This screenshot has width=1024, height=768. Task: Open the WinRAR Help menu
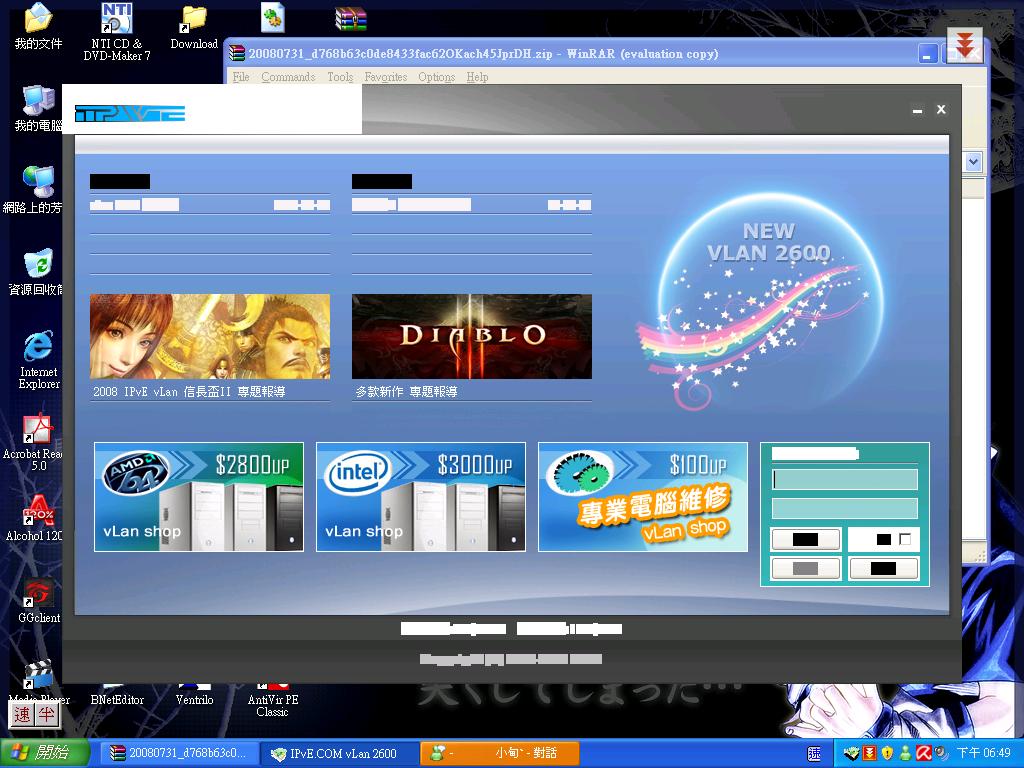477,77
